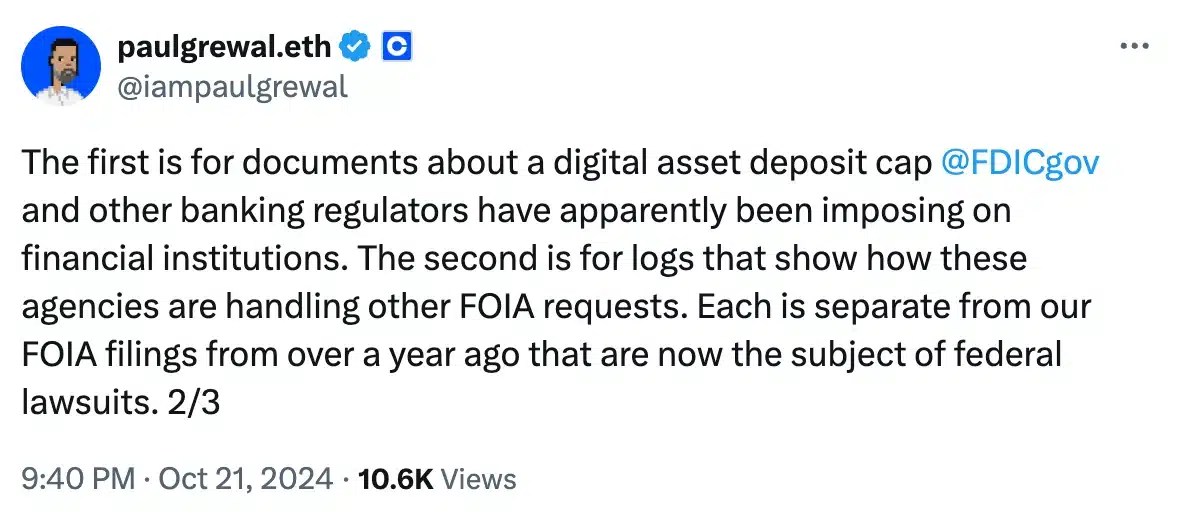Follow the @FDICgov mention link

tap(1020, 164)
